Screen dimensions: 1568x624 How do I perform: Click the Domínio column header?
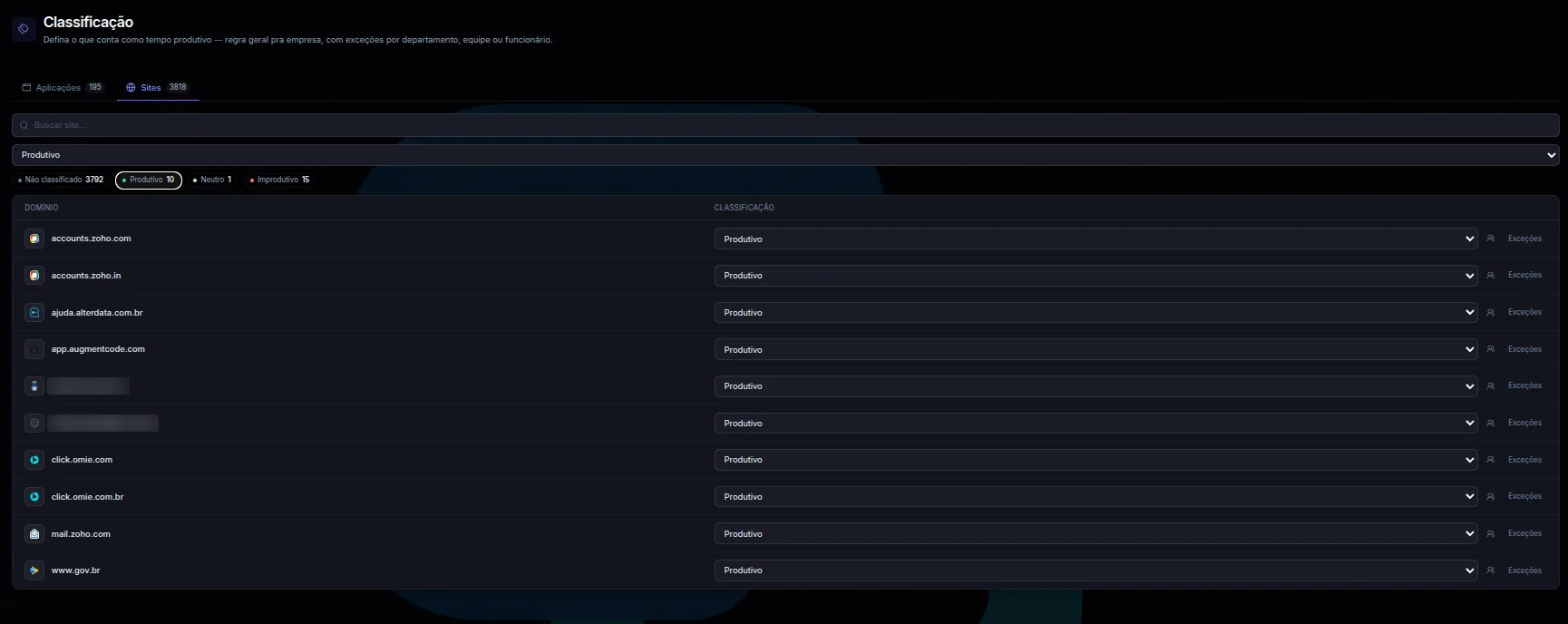click(x=42, y=208)
